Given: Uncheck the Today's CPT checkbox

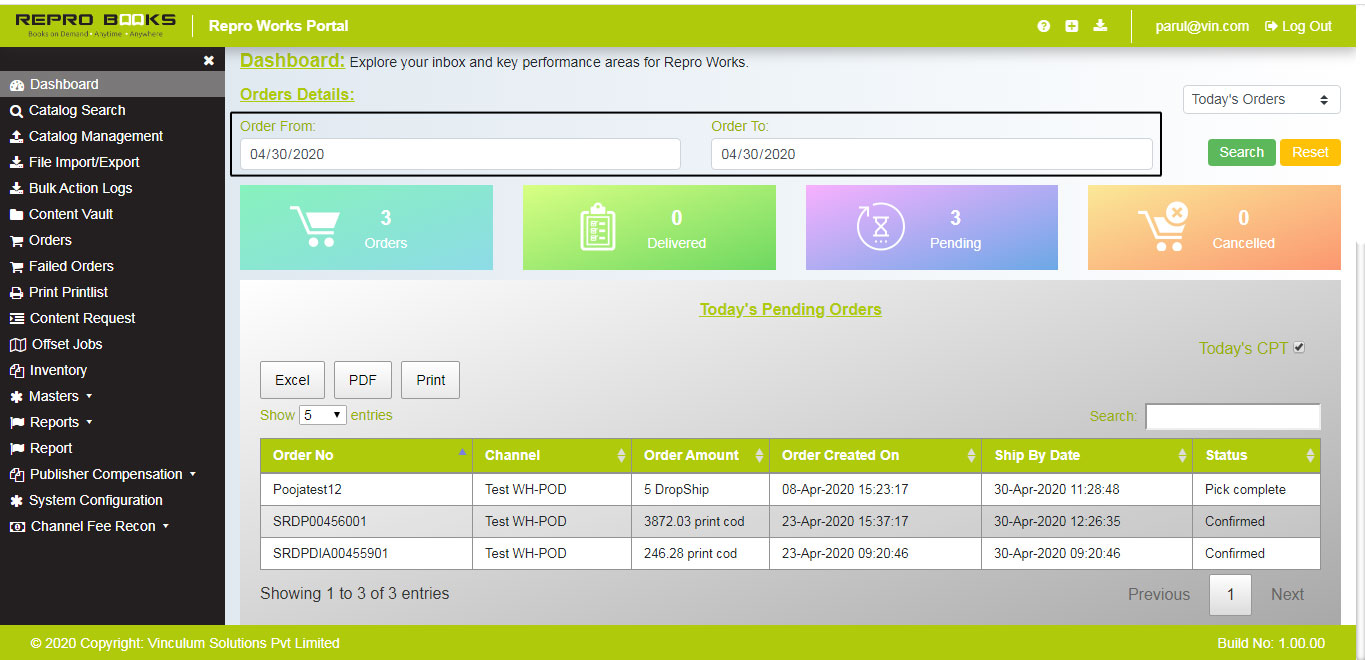Looking at the screenshot, I should [1298, 347].
